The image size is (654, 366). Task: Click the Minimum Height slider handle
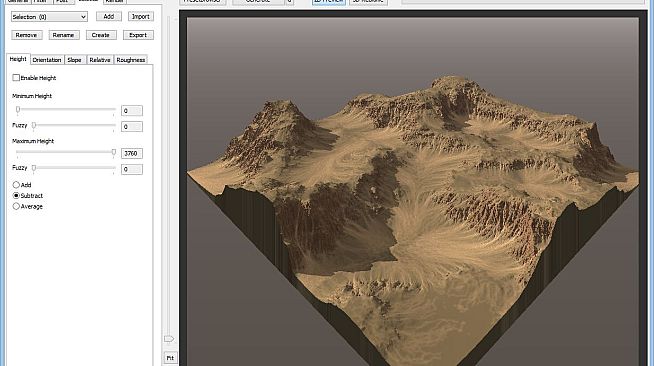18,110
